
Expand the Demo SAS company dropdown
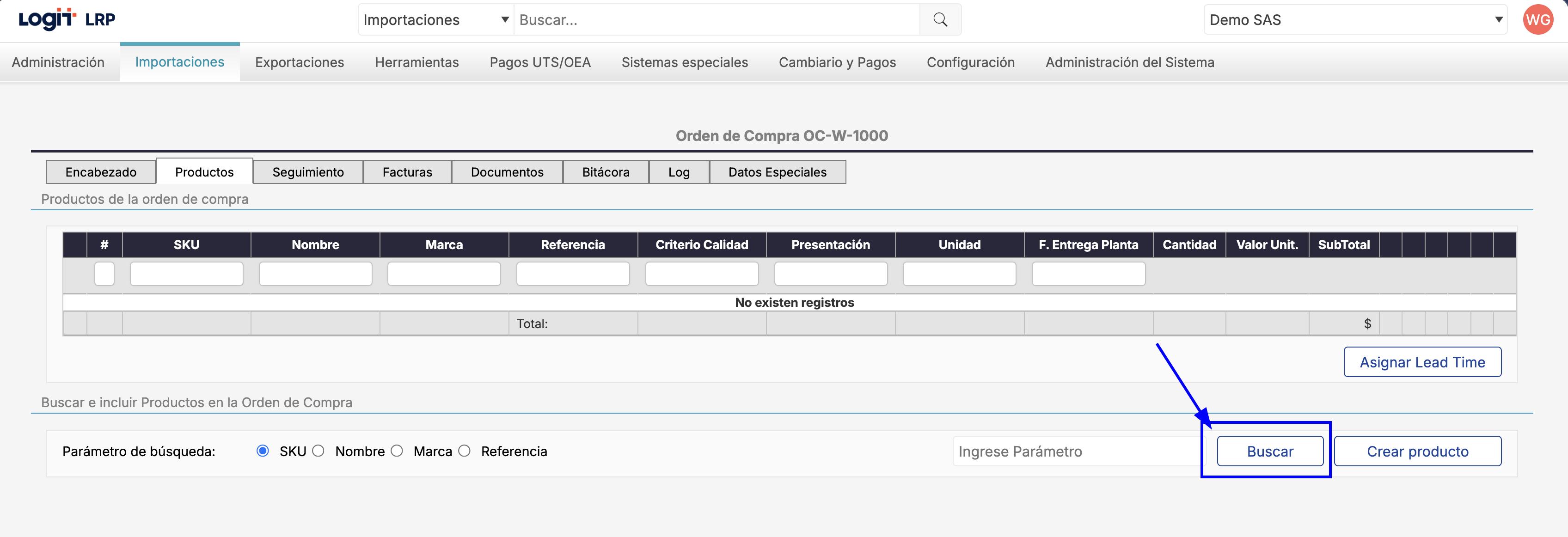[1355, 19]
